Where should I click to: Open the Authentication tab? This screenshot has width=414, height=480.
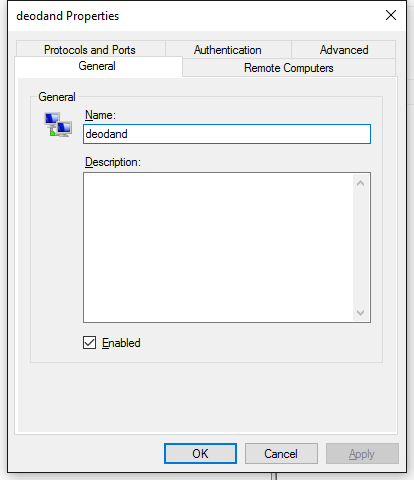pos(228,50)
